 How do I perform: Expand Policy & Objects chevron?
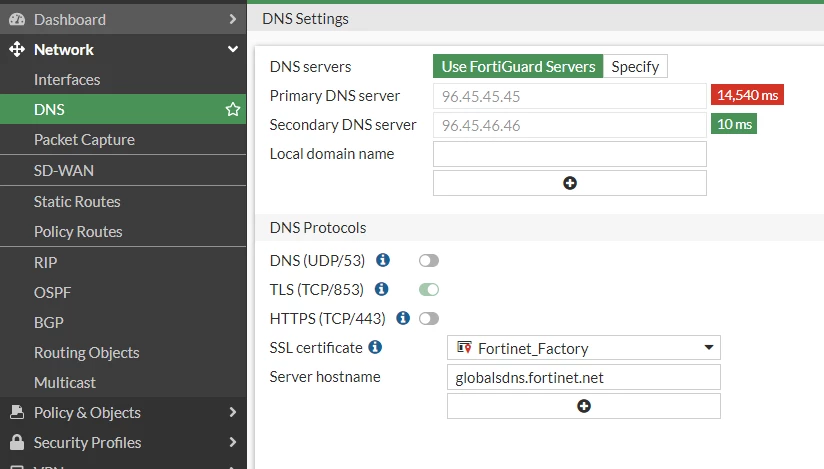point(233,412)
